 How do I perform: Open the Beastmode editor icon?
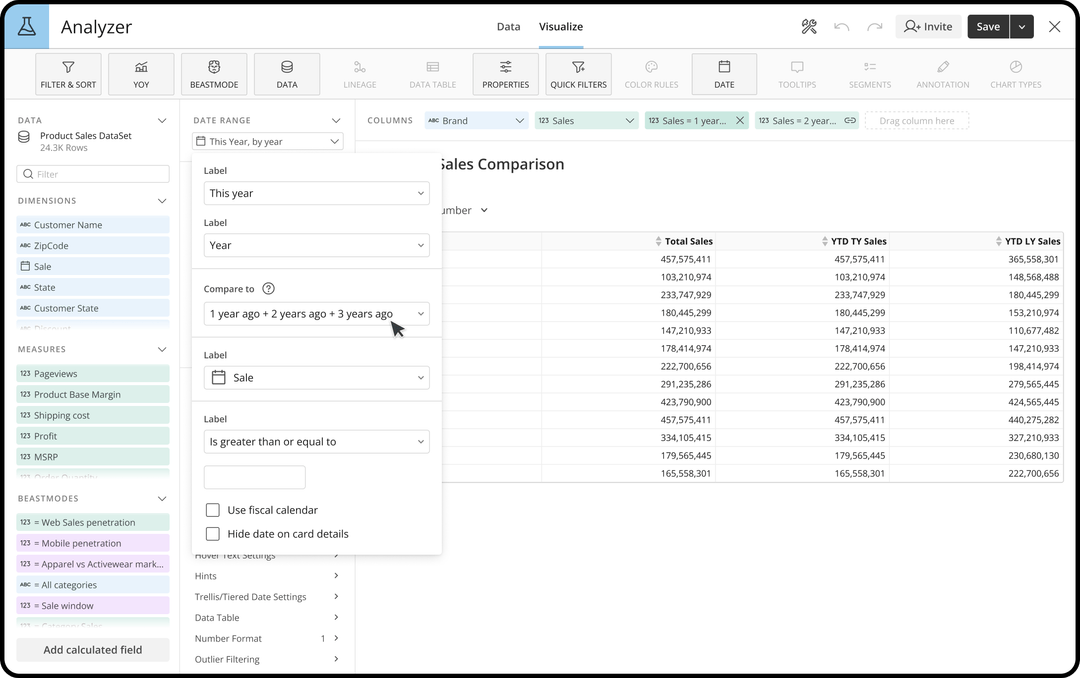coord(214,74)
